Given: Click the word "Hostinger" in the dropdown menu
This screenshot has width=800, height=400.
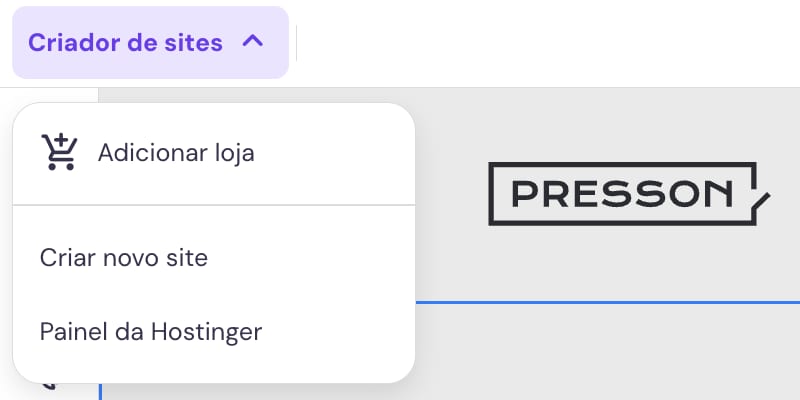Looking at the screenshot, I should pyautogui.click(x=206, y=331).
